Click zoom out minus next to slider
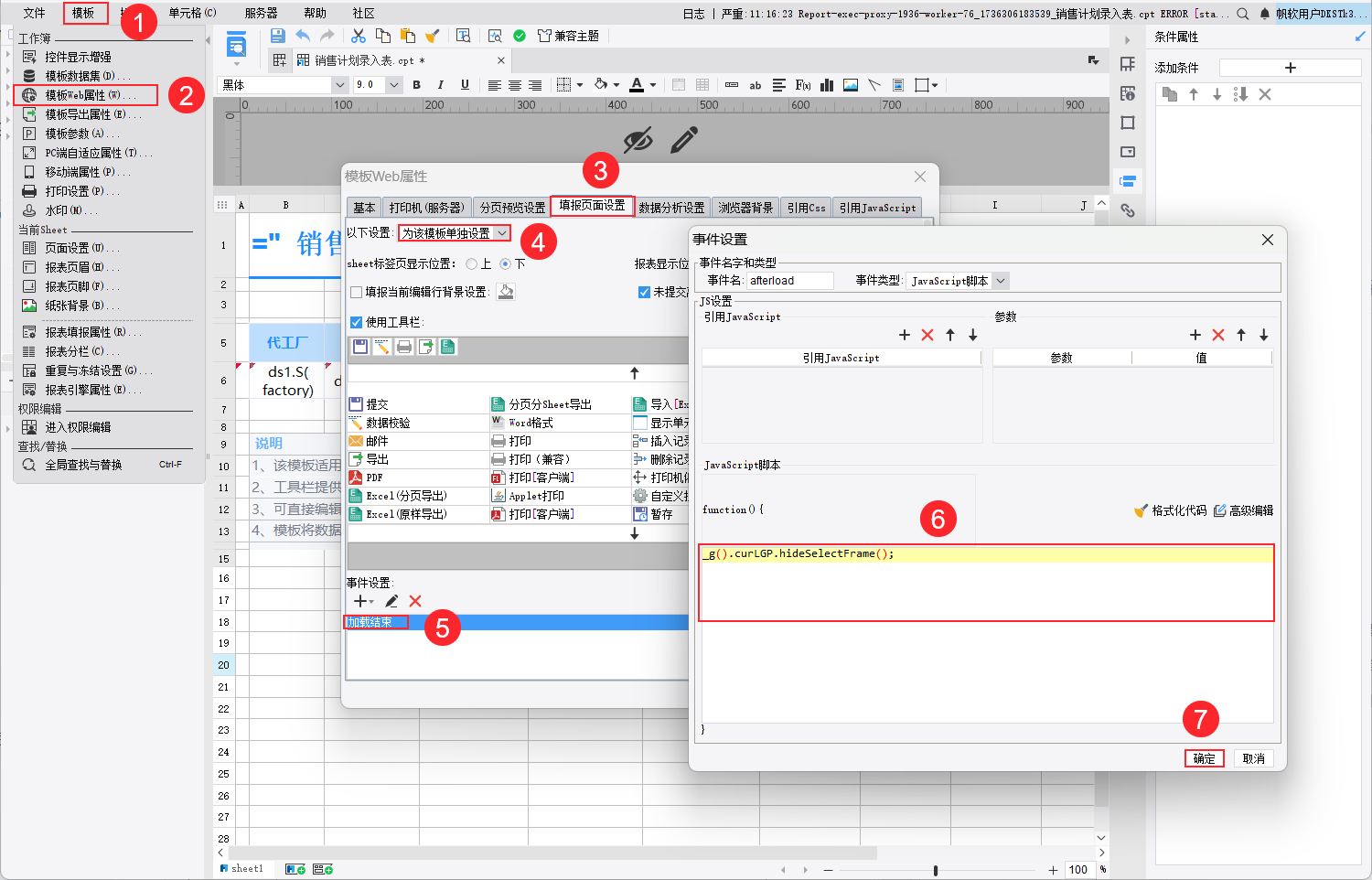This screenshot has width=1372, height=880. coord(828,870)
